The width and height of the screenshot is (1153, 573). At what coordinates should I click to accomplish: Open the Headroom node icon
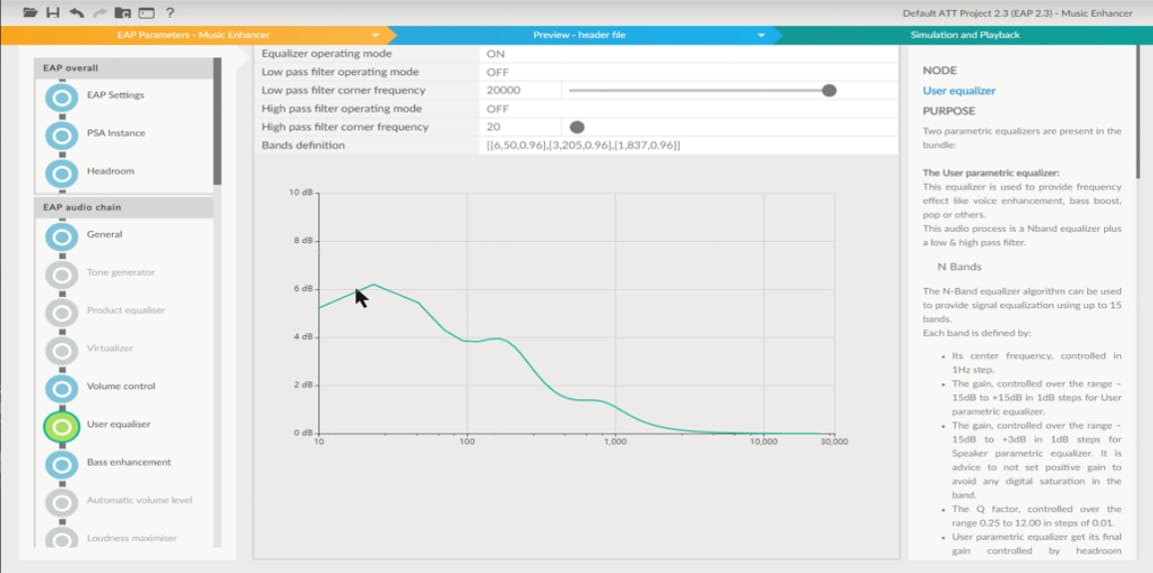coord(61,173)
